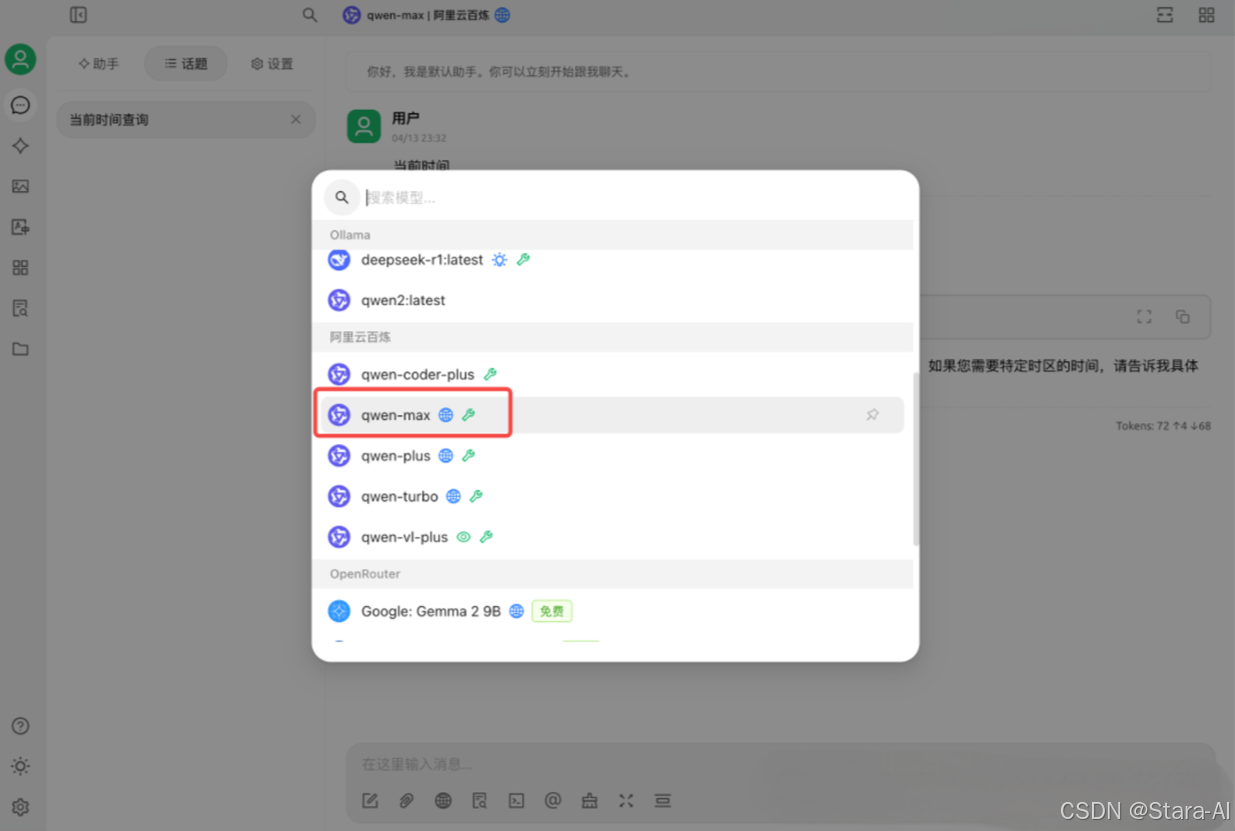Toggle the sidebar collapse icon
Viewport: 1235px width, 831px height.
(x=78, y=15)
